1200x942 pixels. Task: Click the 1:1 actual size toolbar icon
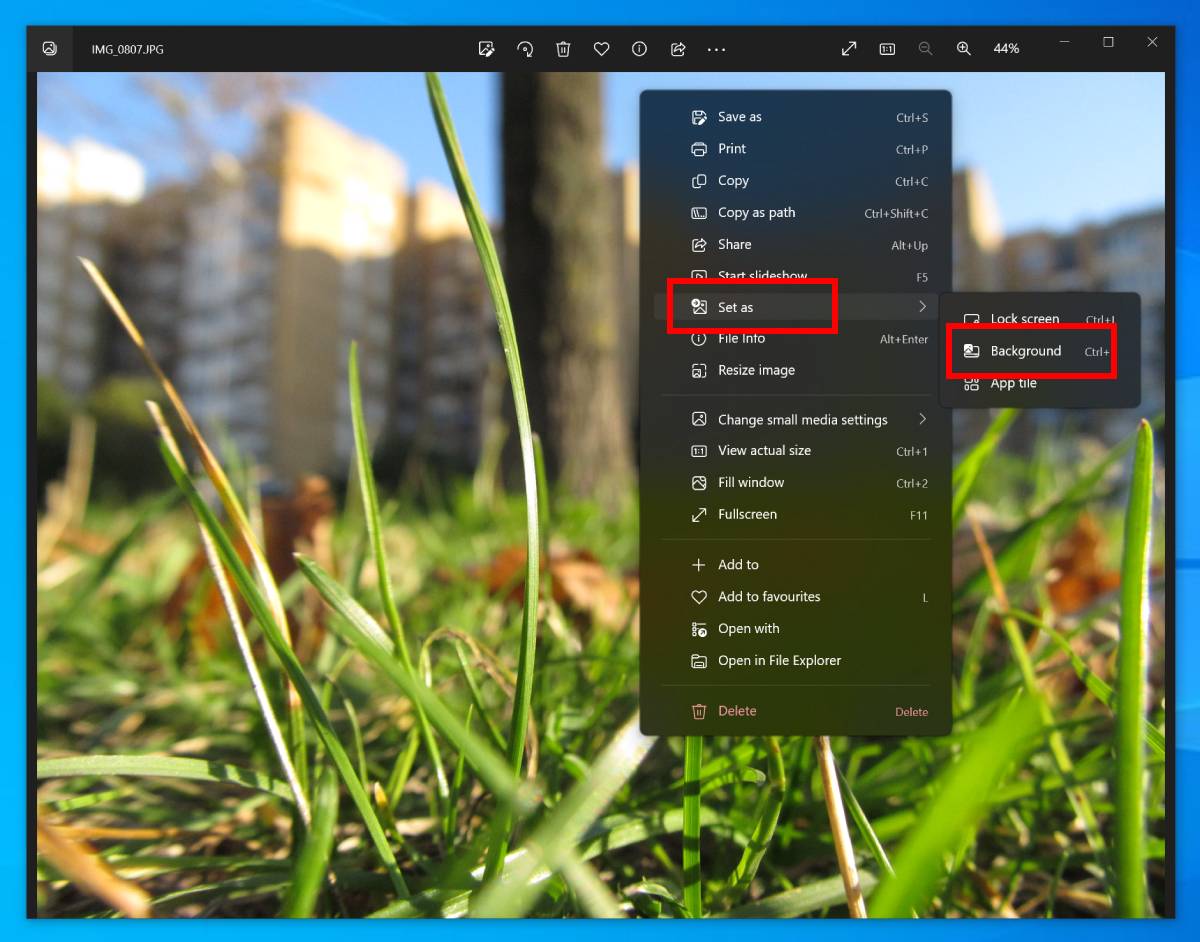(x=887, y=48)
